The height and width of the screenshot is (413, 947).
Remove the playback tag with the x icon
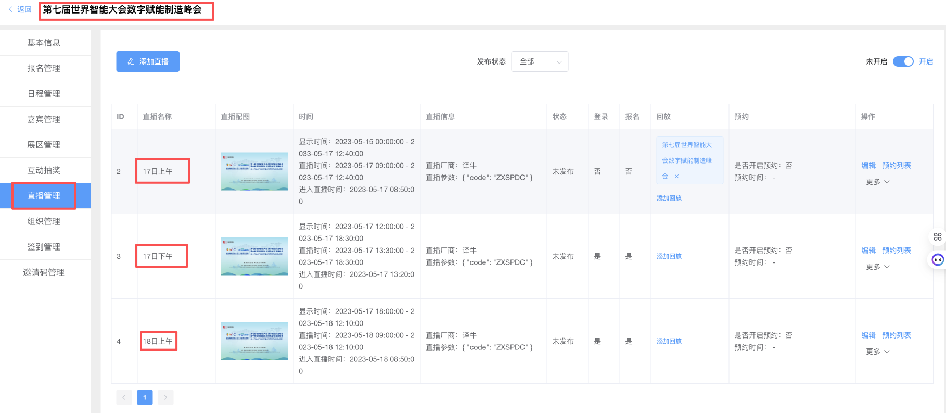pyautogui.click(x=676, y=175)
